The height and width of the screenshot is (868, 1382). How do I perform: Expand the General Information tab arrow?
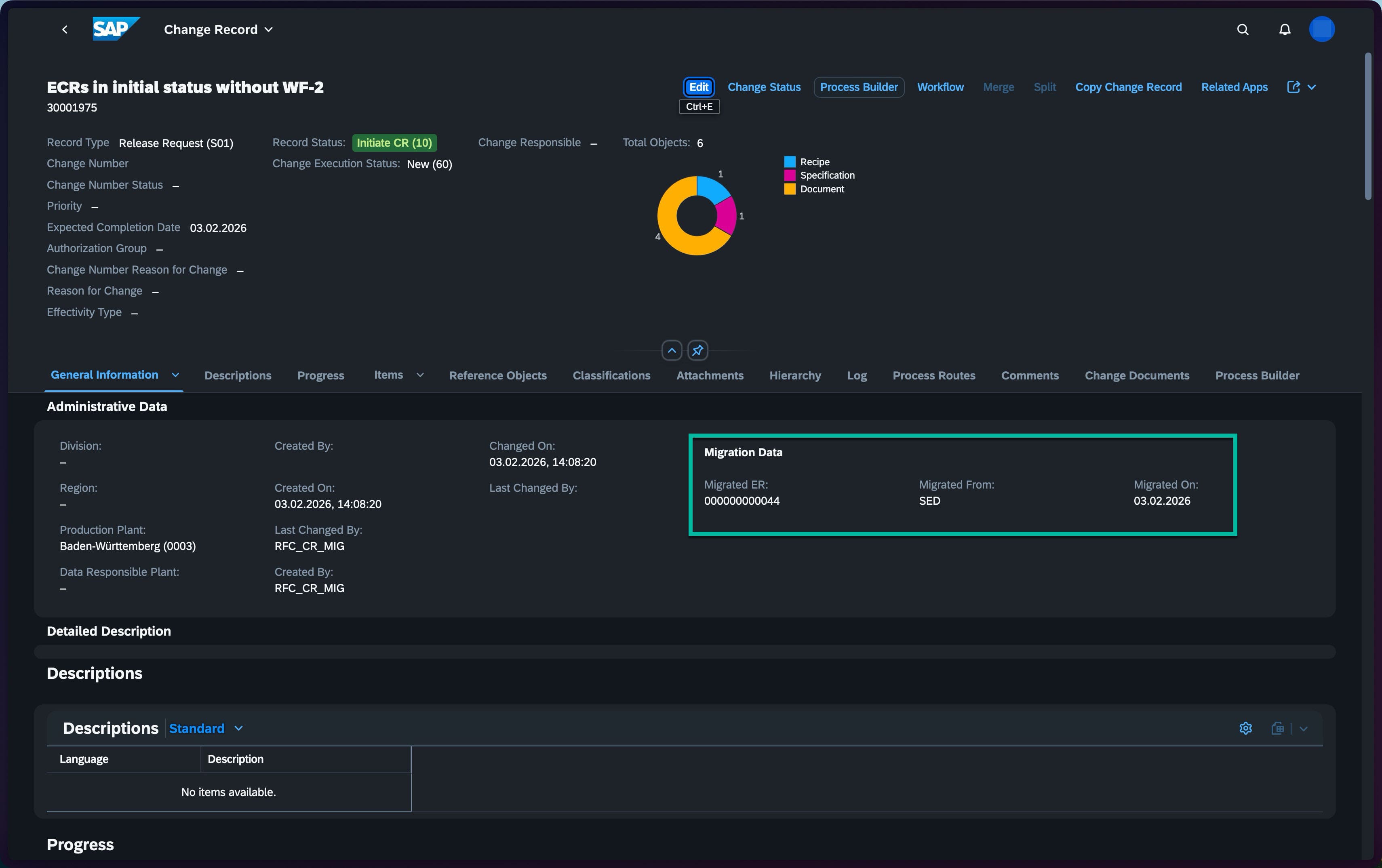[x=176, y=375]
